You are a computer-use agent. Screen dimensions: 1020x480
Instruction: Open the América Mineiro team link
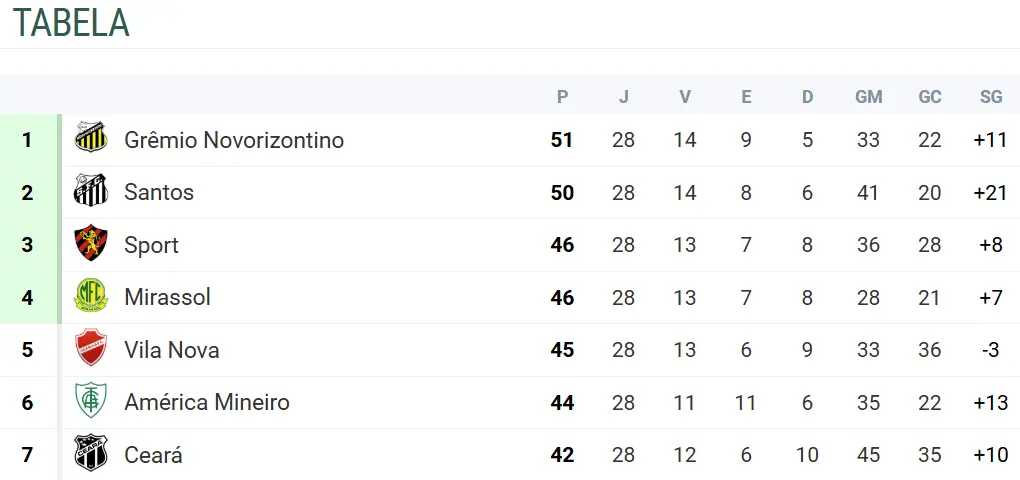[206, 402]
